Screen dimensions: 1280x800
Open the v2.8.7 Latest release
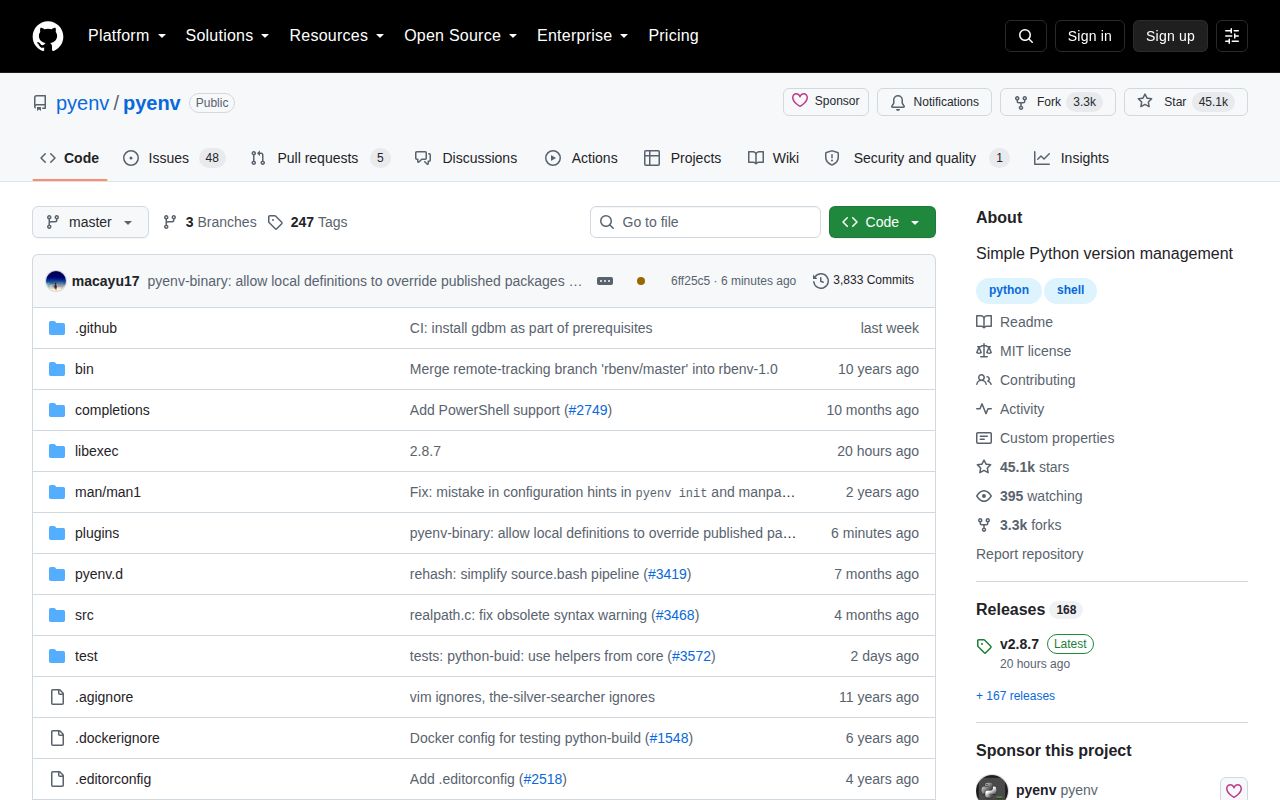coord(1035,653)
